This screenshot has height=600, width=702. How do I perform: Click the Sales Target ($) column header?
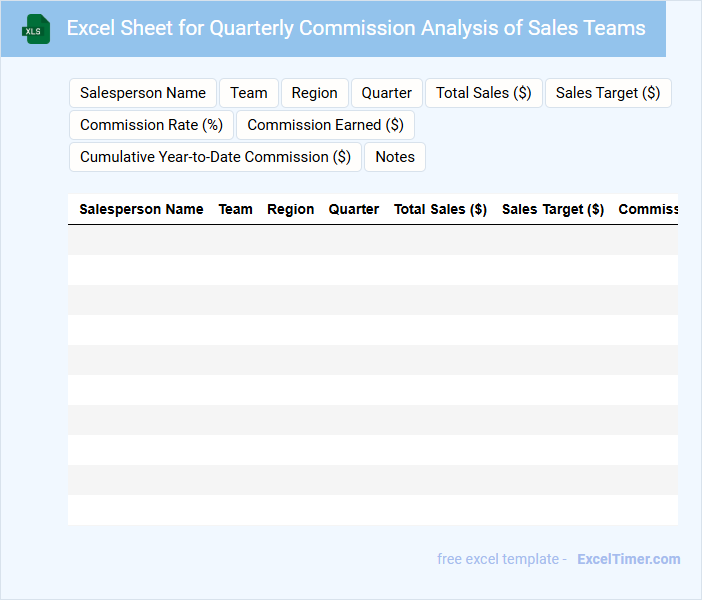(x=553, y=210)
